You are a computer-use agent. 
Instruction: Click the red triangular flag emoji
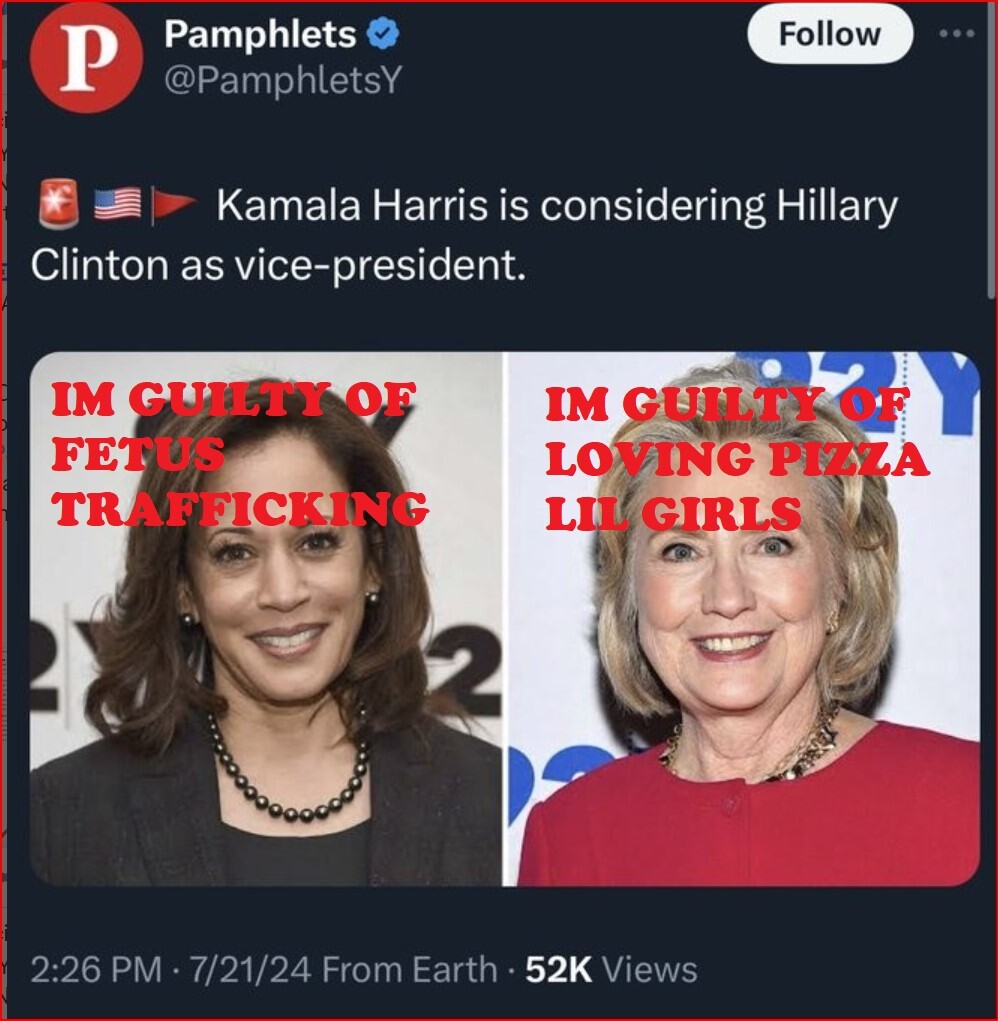pyautogui.click(x=173, y=204)
